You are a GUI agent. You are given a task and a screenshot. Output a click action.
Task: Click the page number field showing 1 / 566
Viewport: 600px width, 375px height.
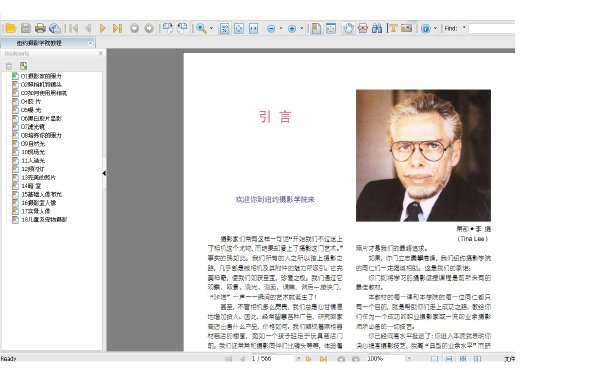(272, 359)
